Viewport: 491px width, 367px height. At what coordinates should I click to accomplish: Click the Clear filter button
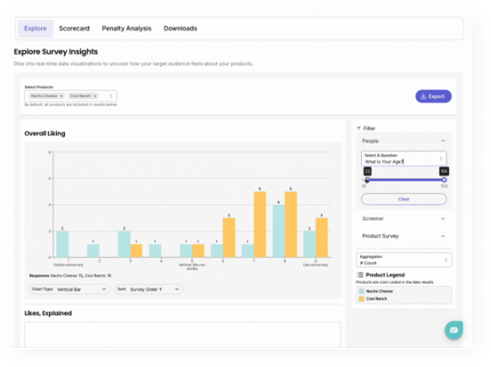404,199
